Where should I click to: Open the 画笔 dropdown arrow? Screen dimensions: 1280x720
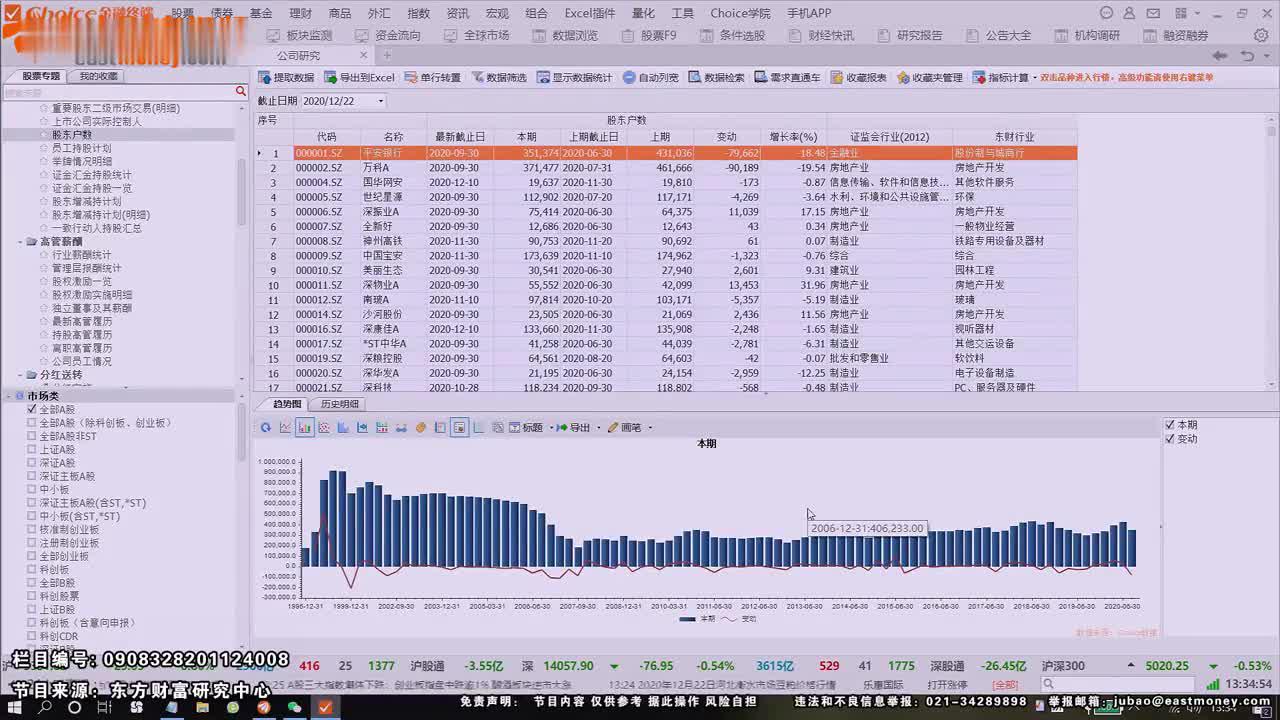[x=650, y=428]
